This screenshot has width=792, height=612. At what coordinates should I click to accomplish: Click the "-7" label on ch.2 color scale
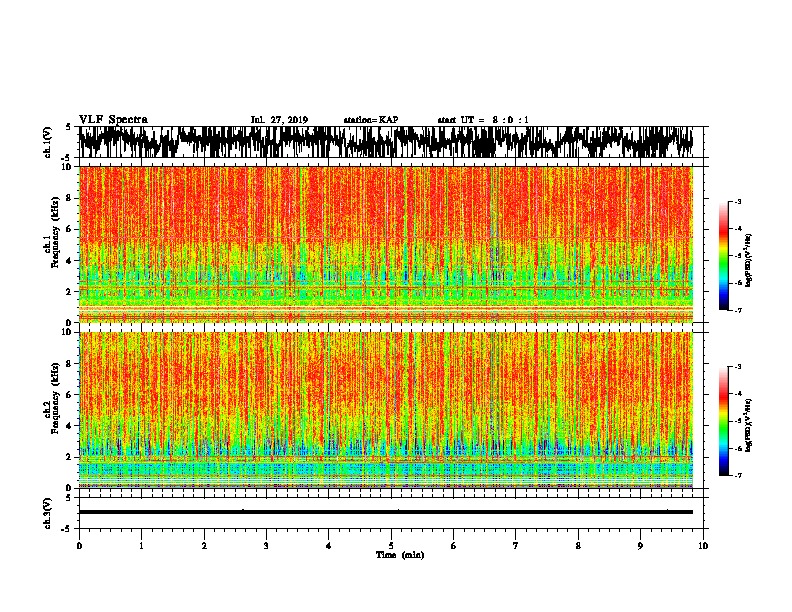(x=738, y=476)
